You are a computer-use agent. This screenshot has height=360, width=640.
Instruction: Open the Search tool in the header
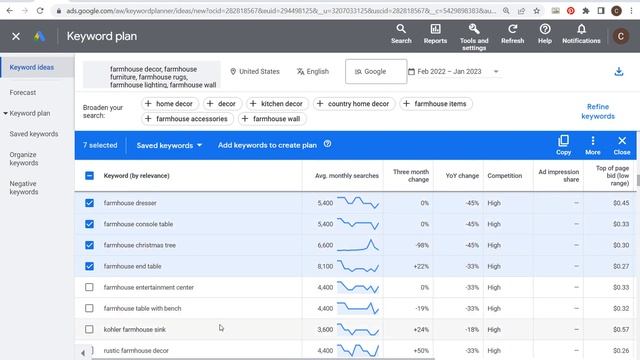tap(401, 34)
